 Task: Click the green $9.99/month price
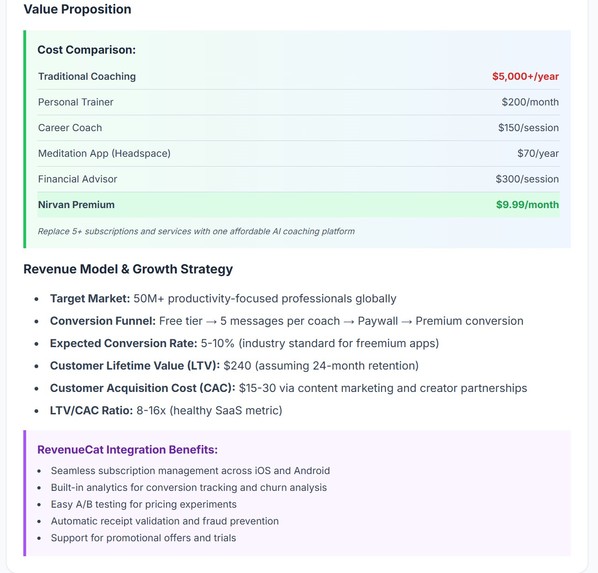[x=527, y=205]
